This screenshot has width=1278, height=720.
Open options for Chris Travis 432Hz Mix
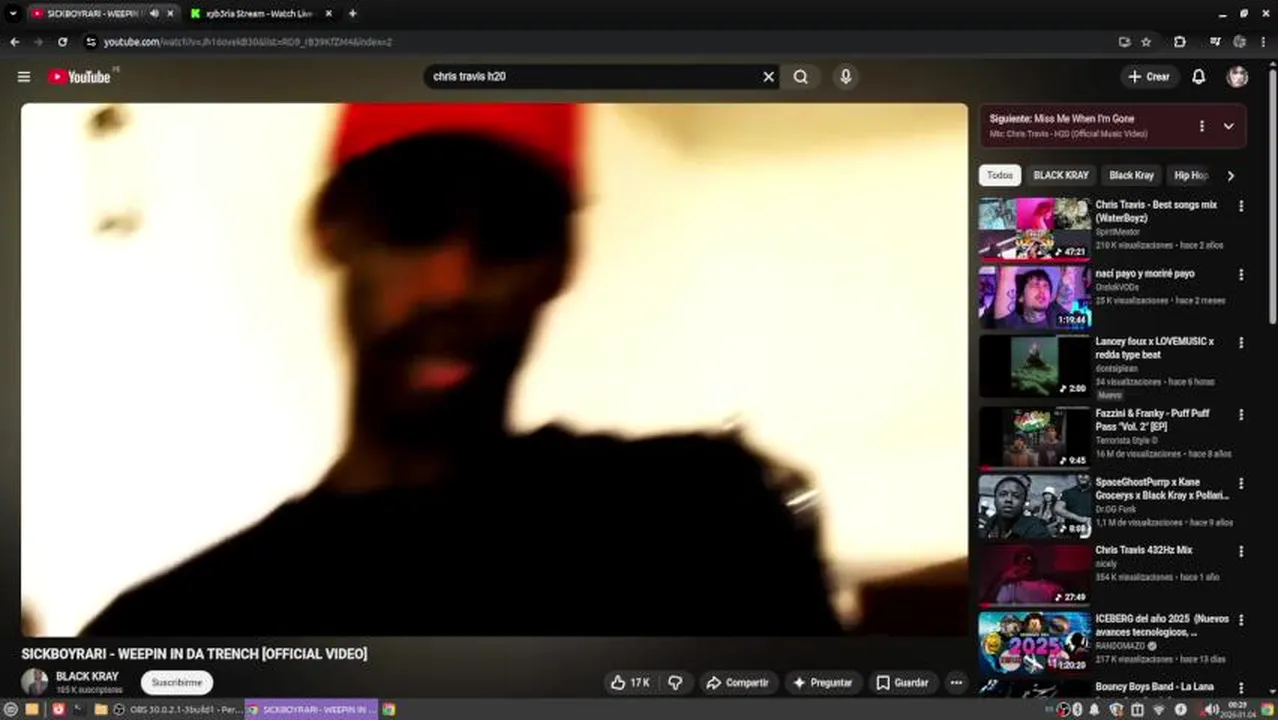[x=1241, y=551]
